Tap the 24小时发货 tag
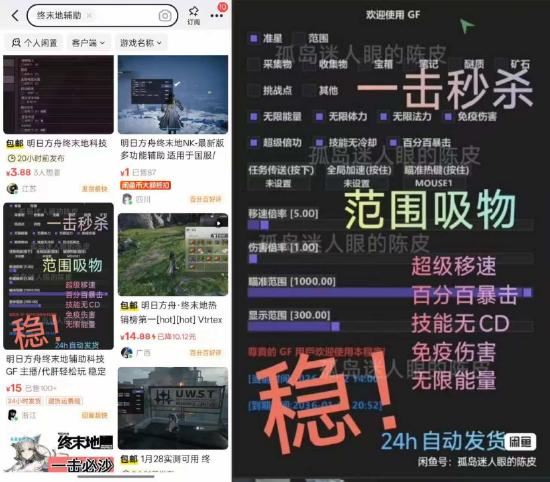 (x=24, y=401)
